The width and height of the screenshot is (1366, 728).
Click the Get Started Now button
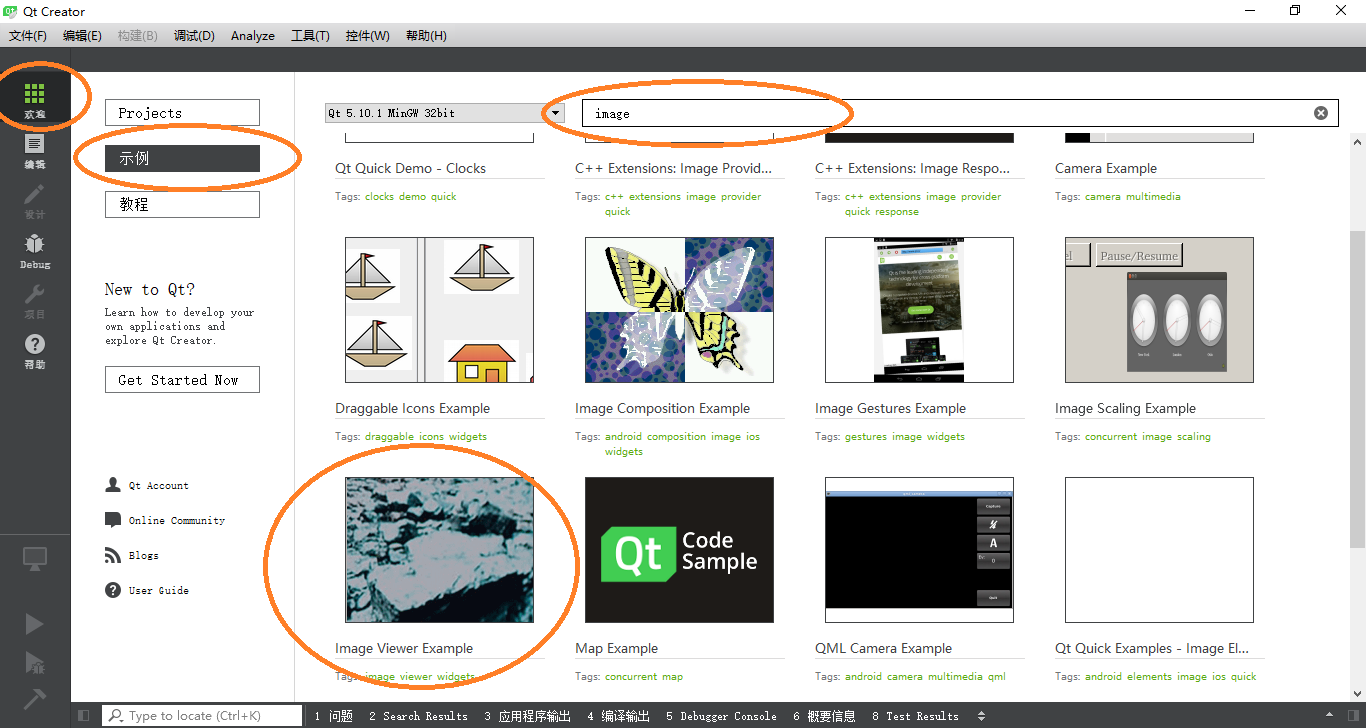tap(182, 380)
